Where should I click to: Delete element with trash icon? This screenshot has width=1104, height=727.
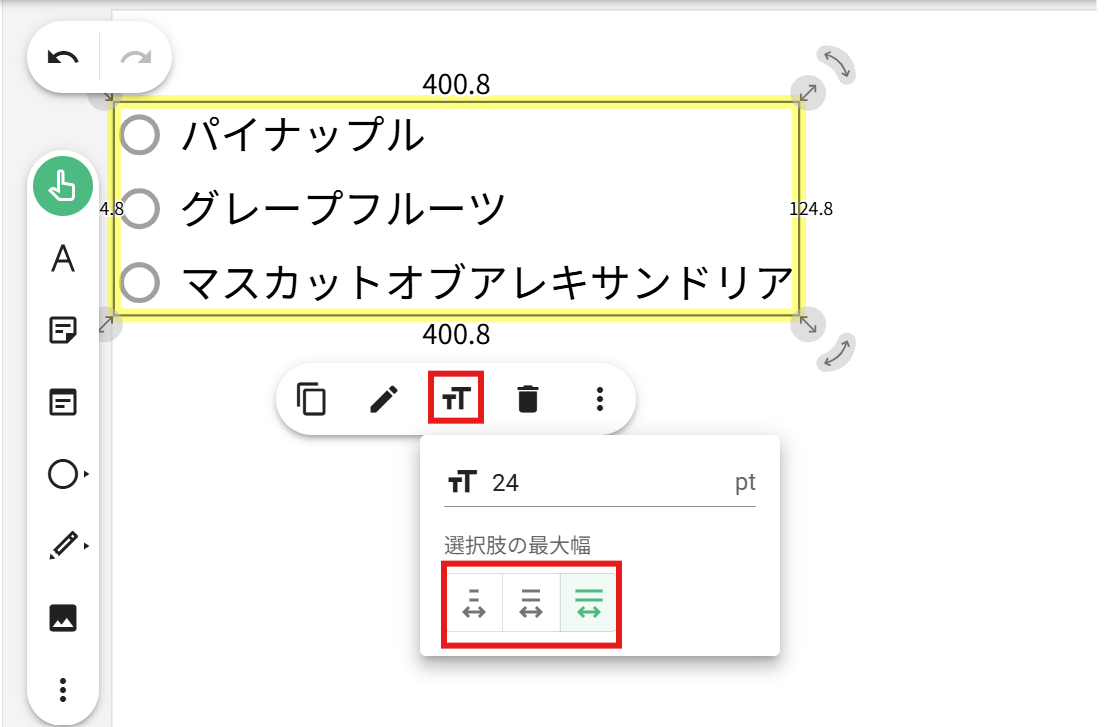click(x=527, y=399)
